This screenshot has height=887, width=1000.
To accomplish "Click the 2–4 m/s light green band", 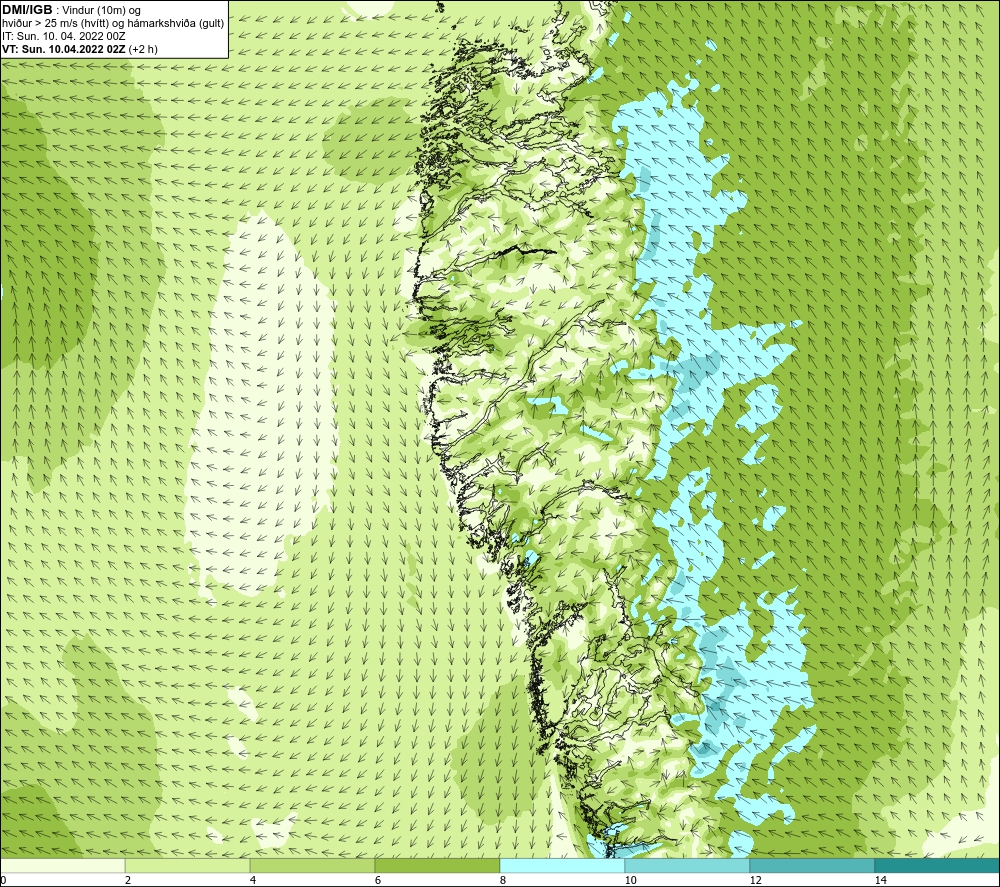I will point(187,865).
